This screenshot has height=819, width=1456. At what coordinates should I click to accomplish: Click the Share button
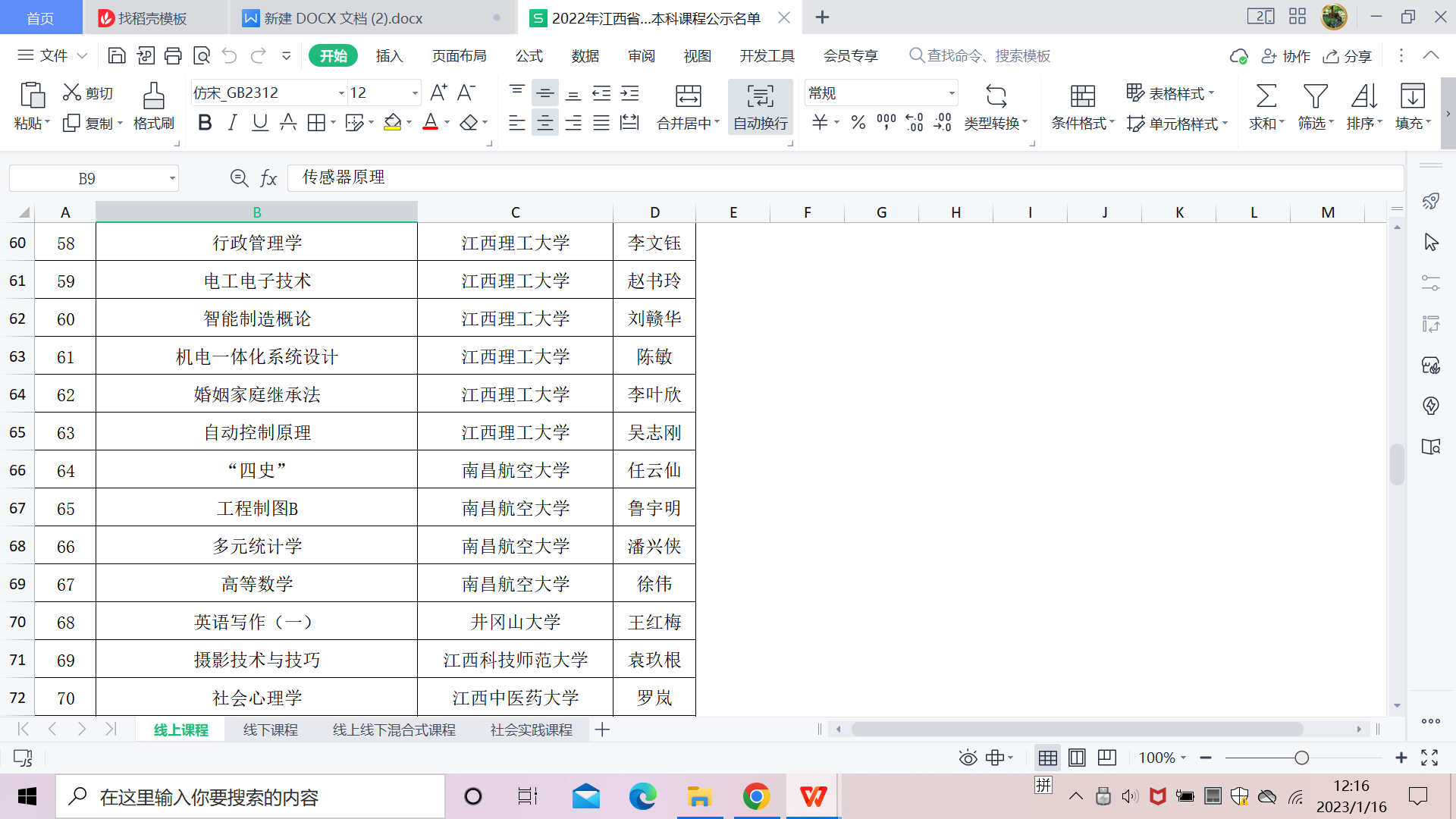[x=1348, y=56]
